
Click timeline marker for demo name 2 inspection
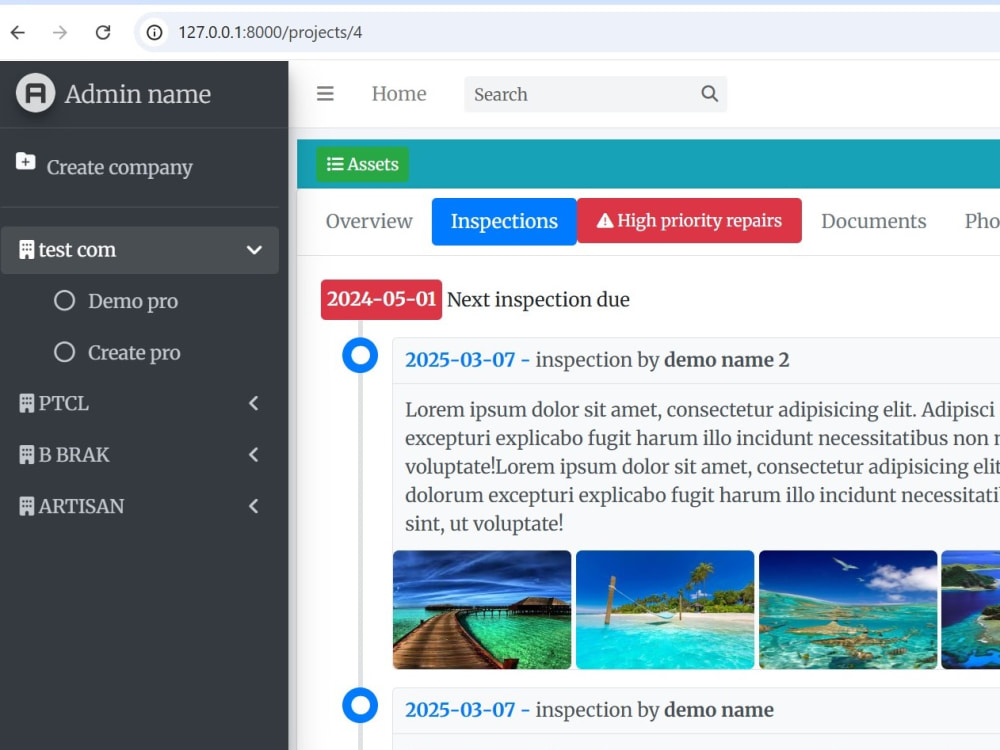pos(360,355)
